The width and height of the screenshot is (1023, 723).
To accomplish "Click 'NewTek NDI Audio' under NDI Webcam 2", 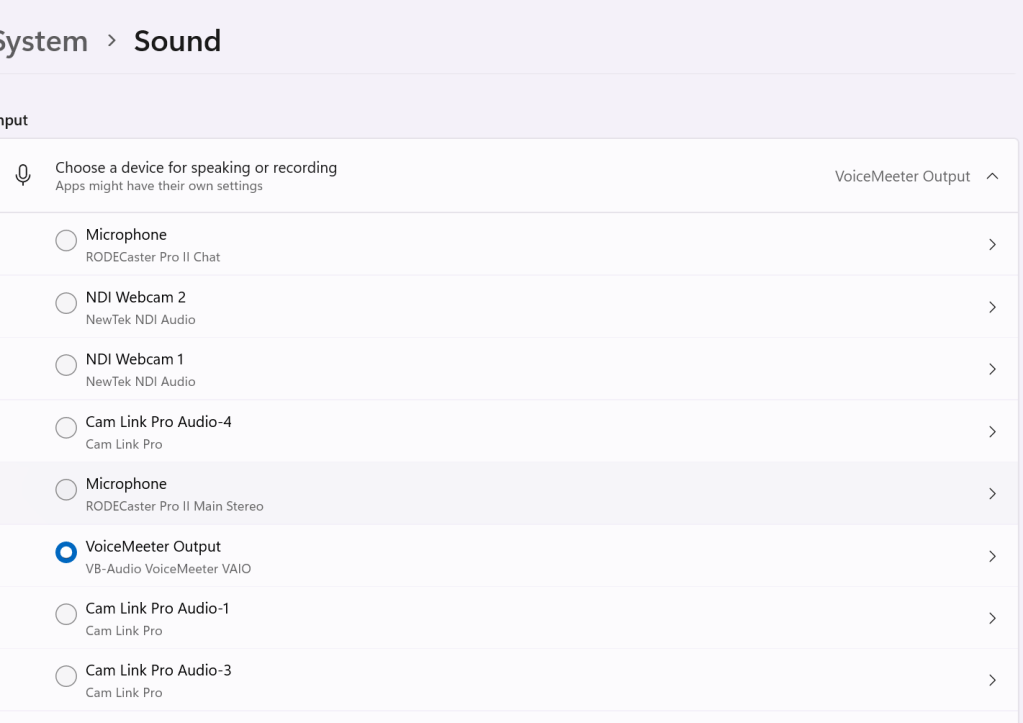I will [x=140, y=320].
